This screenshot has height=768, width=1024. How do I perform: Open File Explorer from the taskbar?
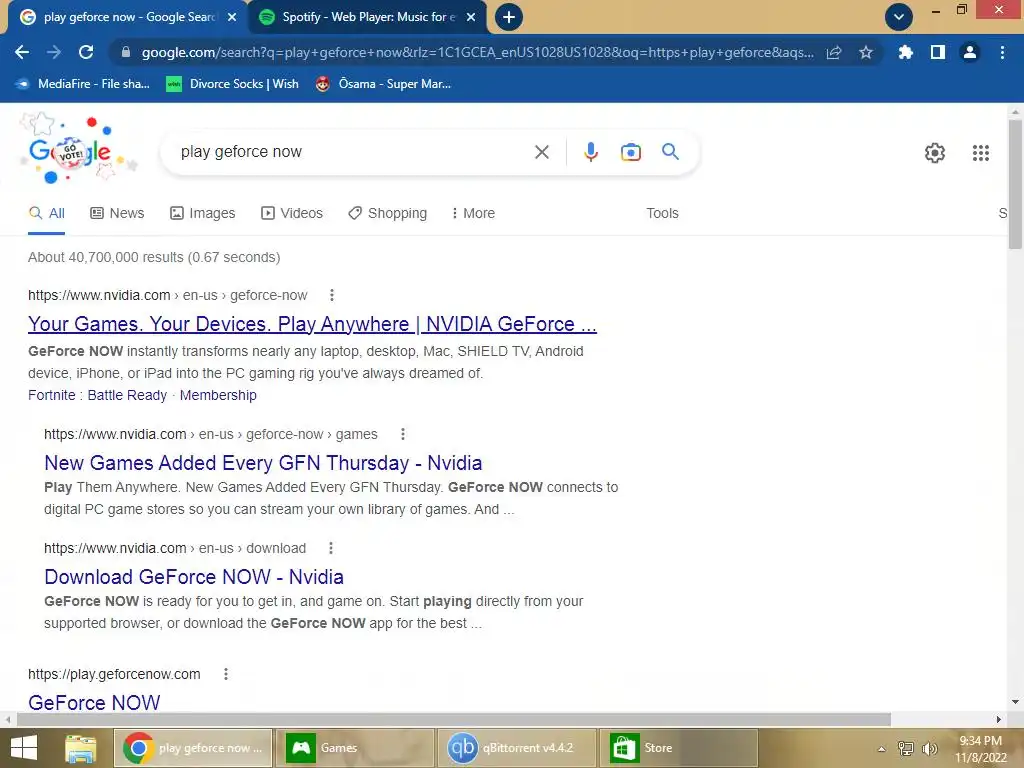[81, 748]
